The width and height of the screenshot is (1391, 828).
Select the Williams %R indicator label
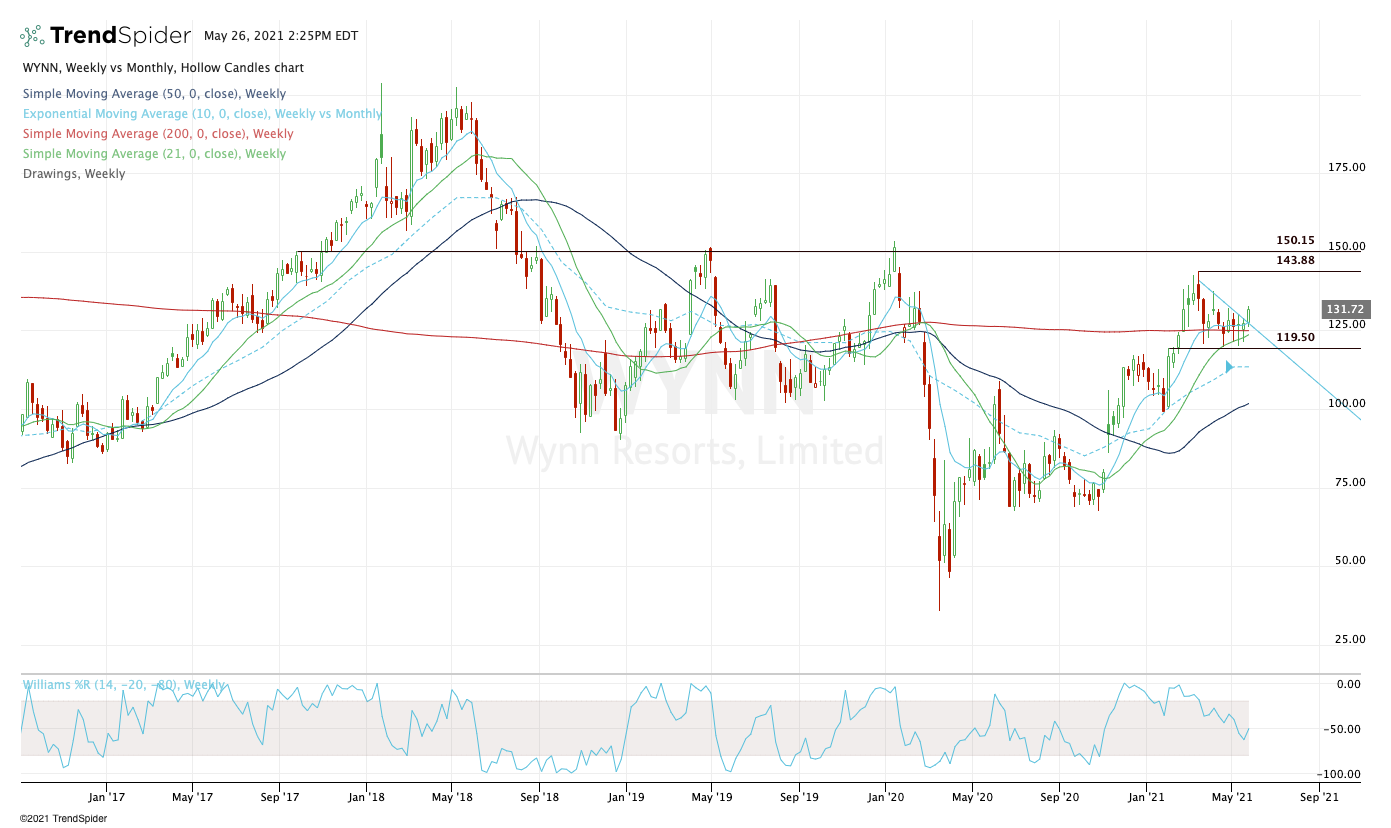click(123, 685)
